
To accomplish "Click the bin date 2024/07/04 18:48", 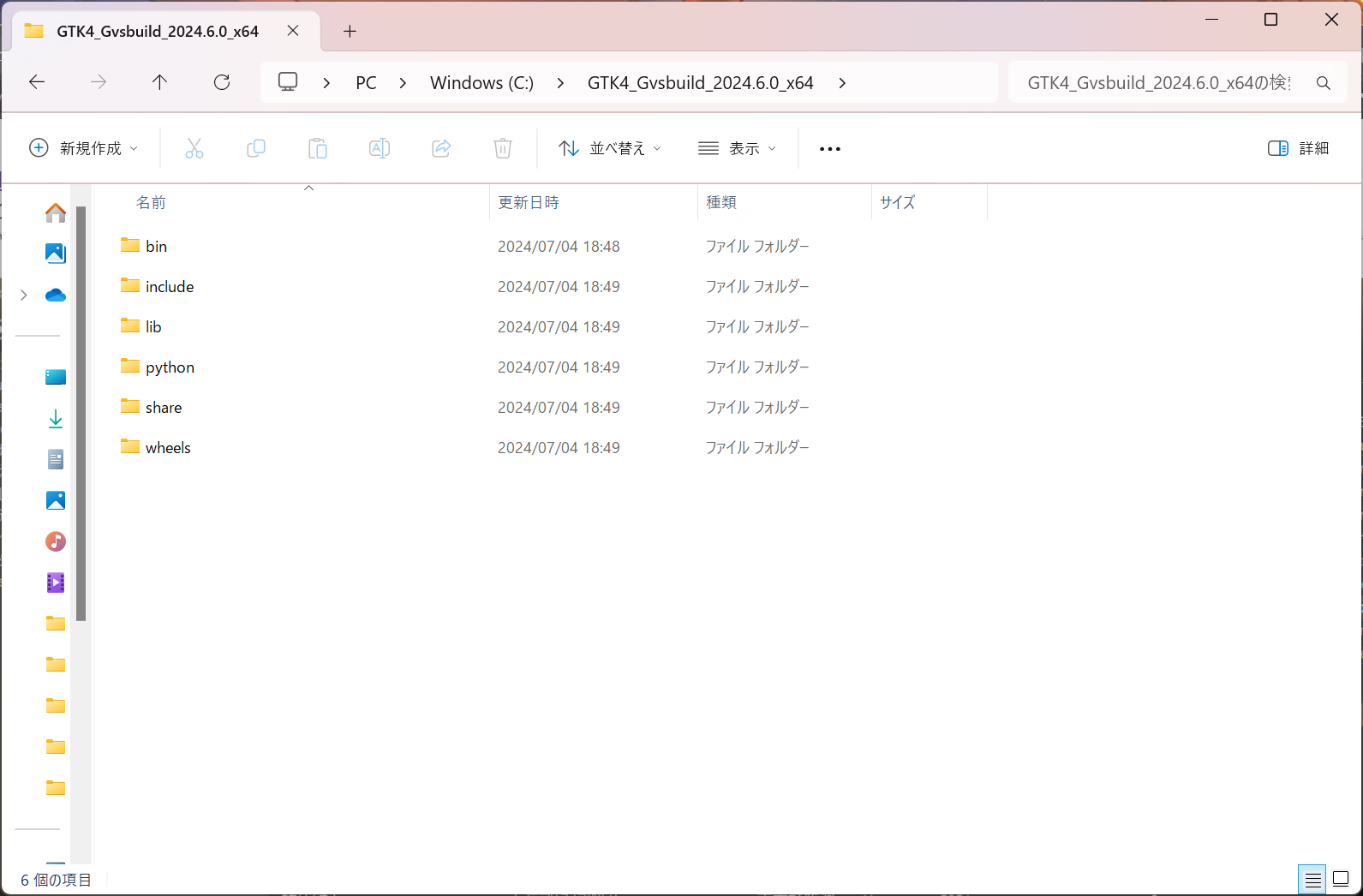I will pos(559,246).
